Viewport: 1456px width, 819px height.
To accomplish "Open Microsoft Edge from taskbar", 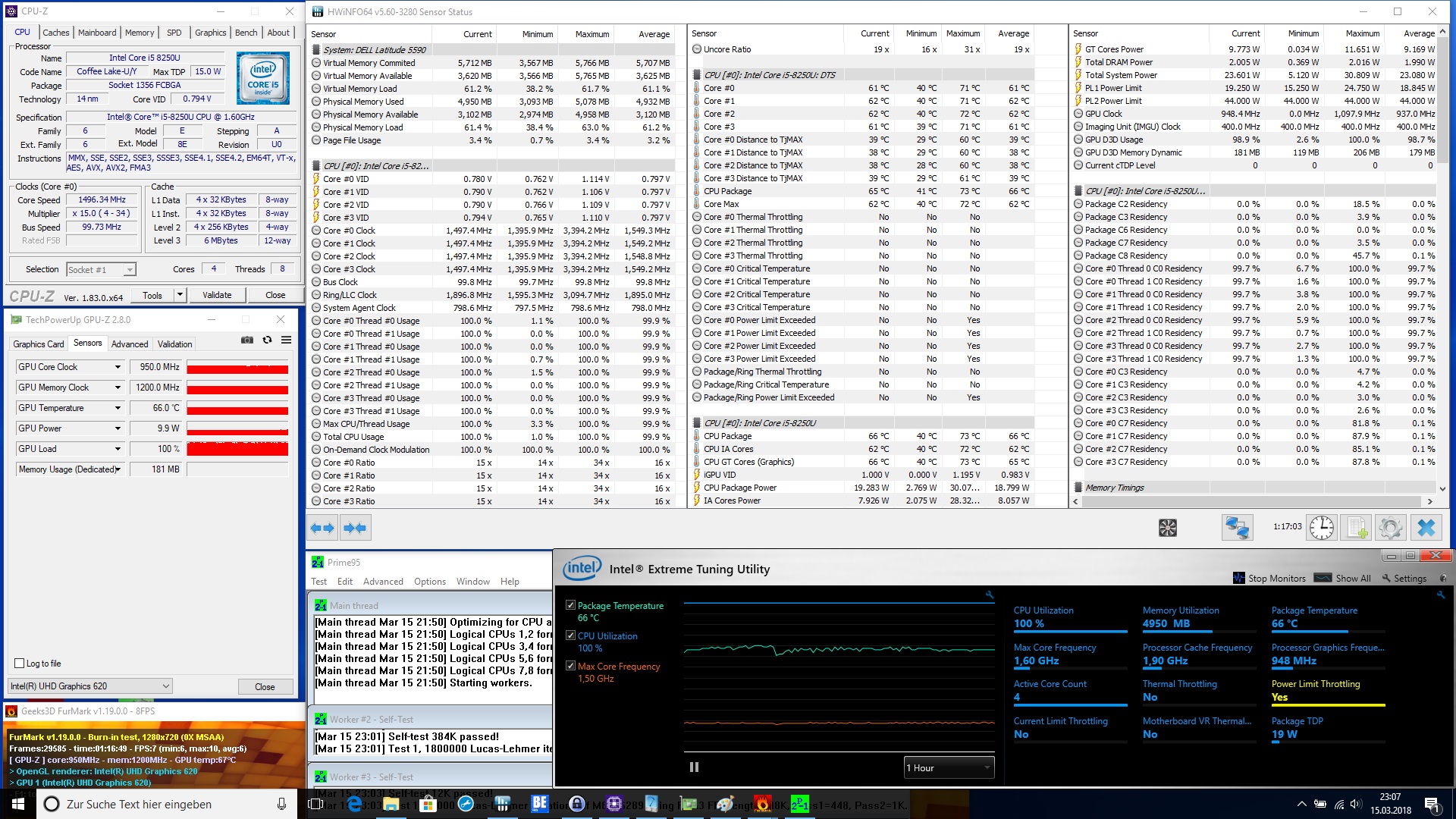I will coord(353,804).
